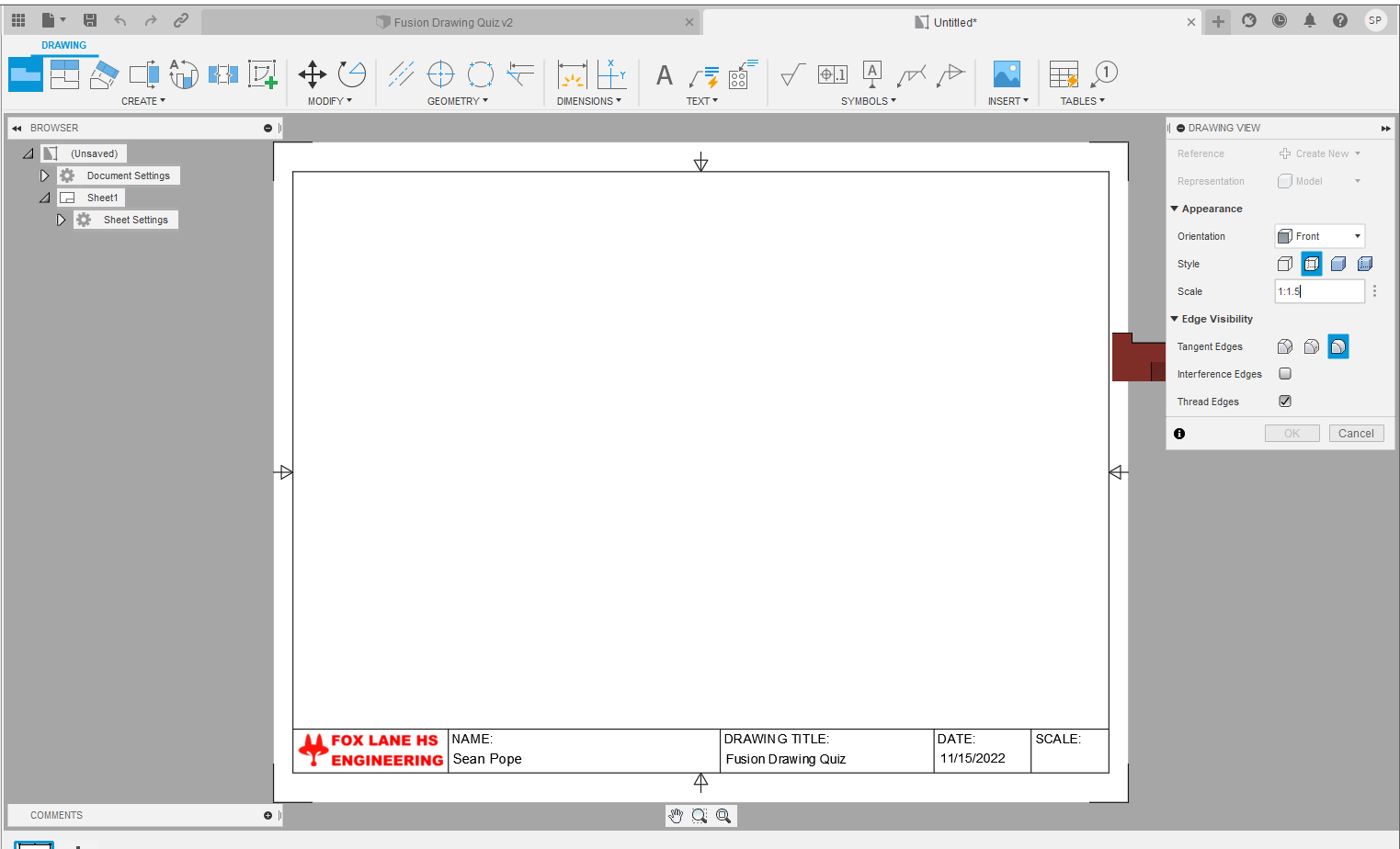Switch to the Fusion Drawing Quiz v2 tab
The image size is (1400, 849).
450,21
